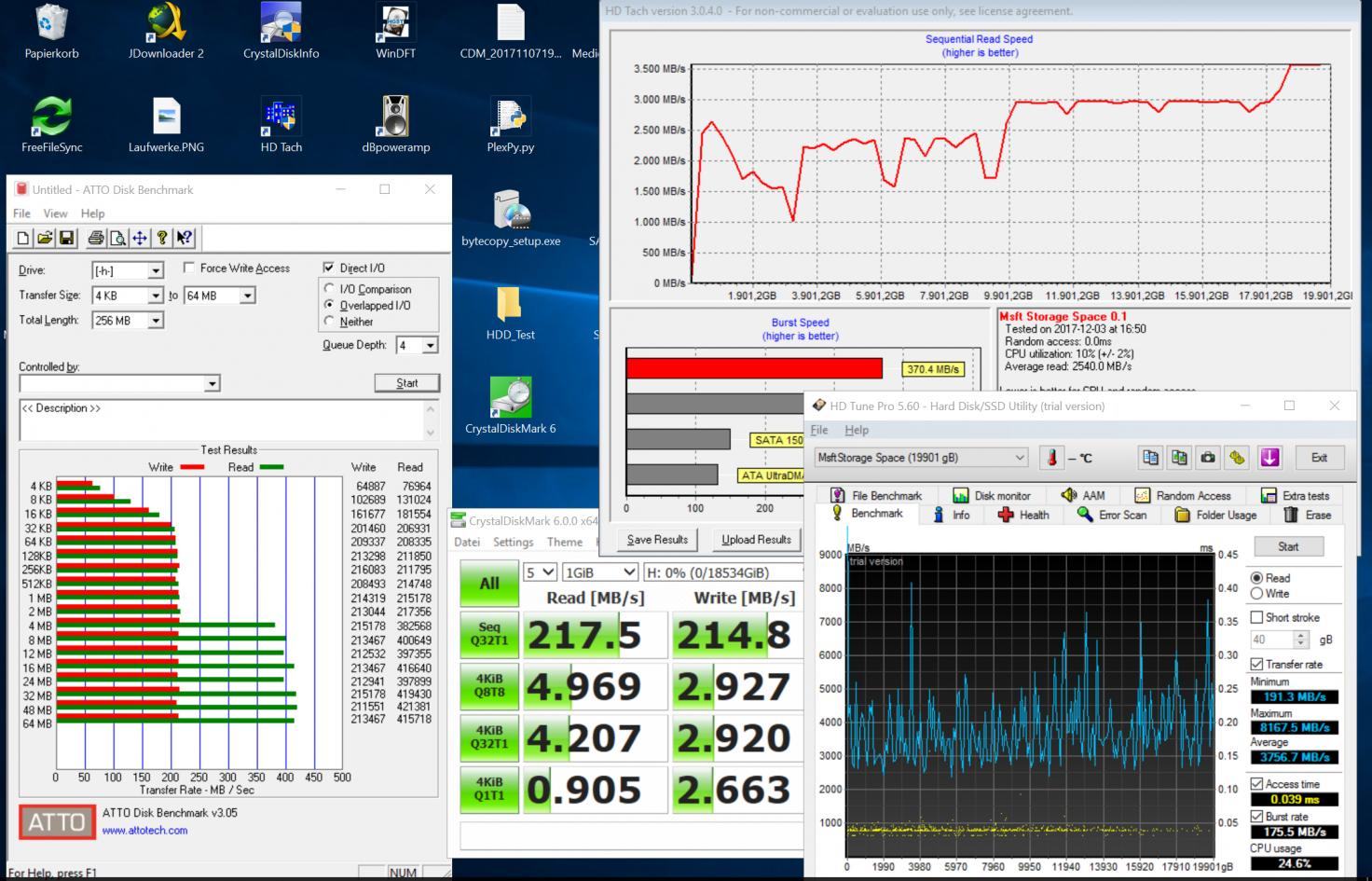1372x881 pixels.
Task: Uncheck Direct I/O checkbox in ATTO
Action: coord(328,268)
